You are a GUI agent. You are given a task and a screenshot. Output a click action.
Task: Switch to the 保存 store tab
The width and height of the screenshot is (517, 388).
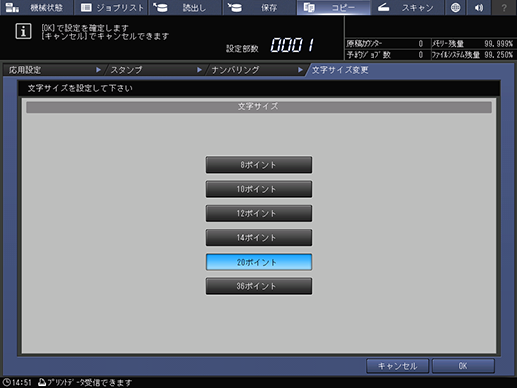point(259,7)
